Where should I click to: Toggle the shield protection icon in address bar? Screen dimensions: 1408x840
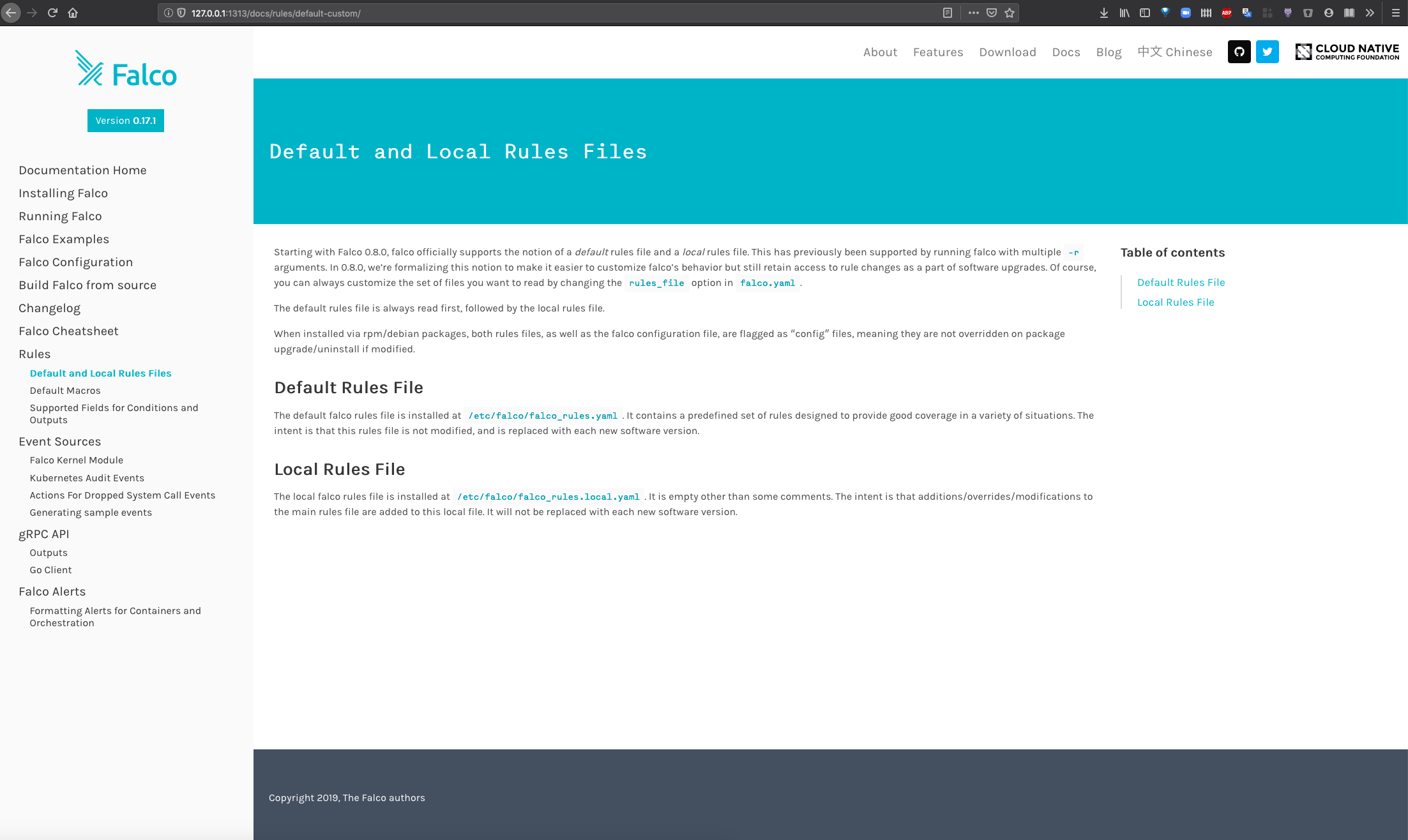pyautogui.click(x=181, y=12)
